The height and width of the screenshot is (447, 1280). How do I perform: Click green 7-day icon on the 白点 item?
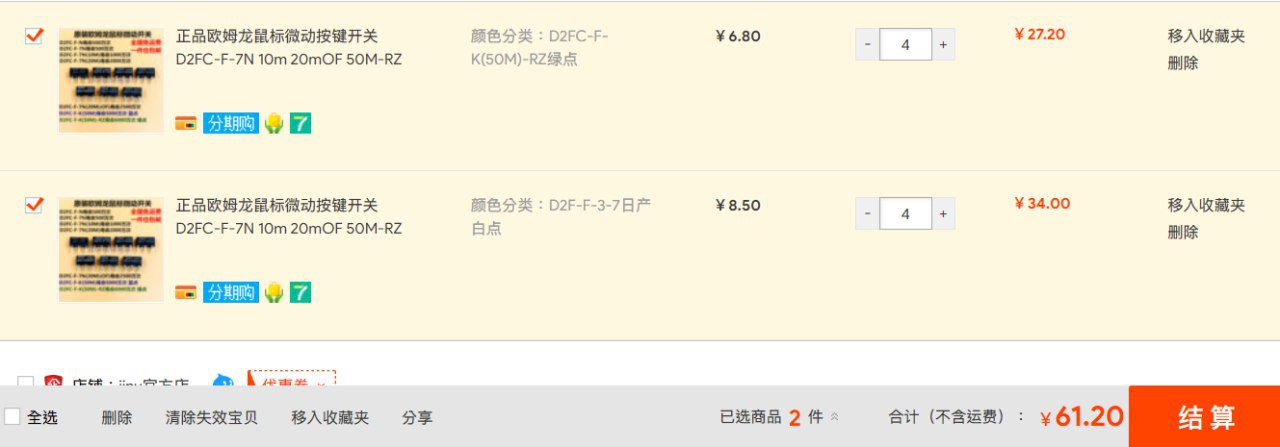(x=300, y=292)
